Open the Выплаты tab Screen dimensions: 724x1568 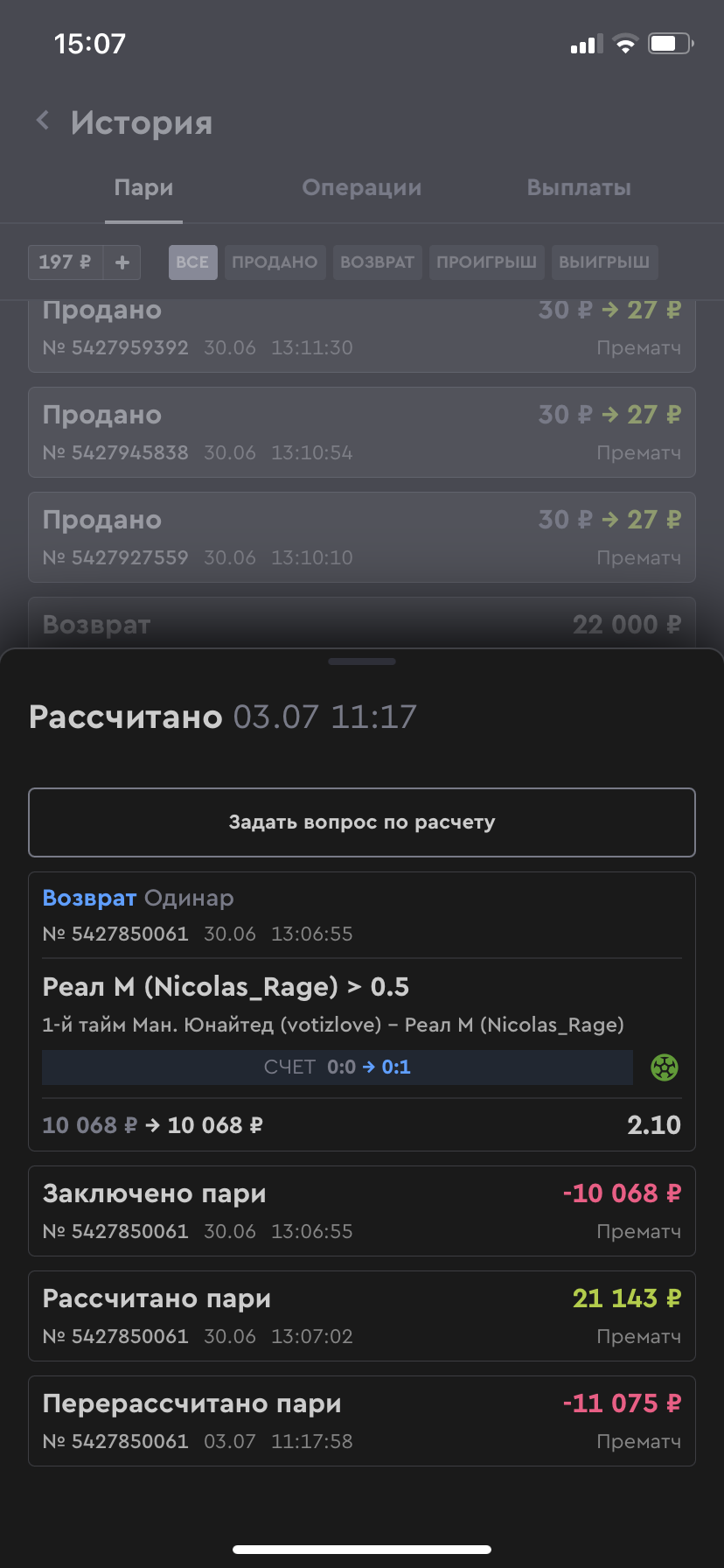579,188
